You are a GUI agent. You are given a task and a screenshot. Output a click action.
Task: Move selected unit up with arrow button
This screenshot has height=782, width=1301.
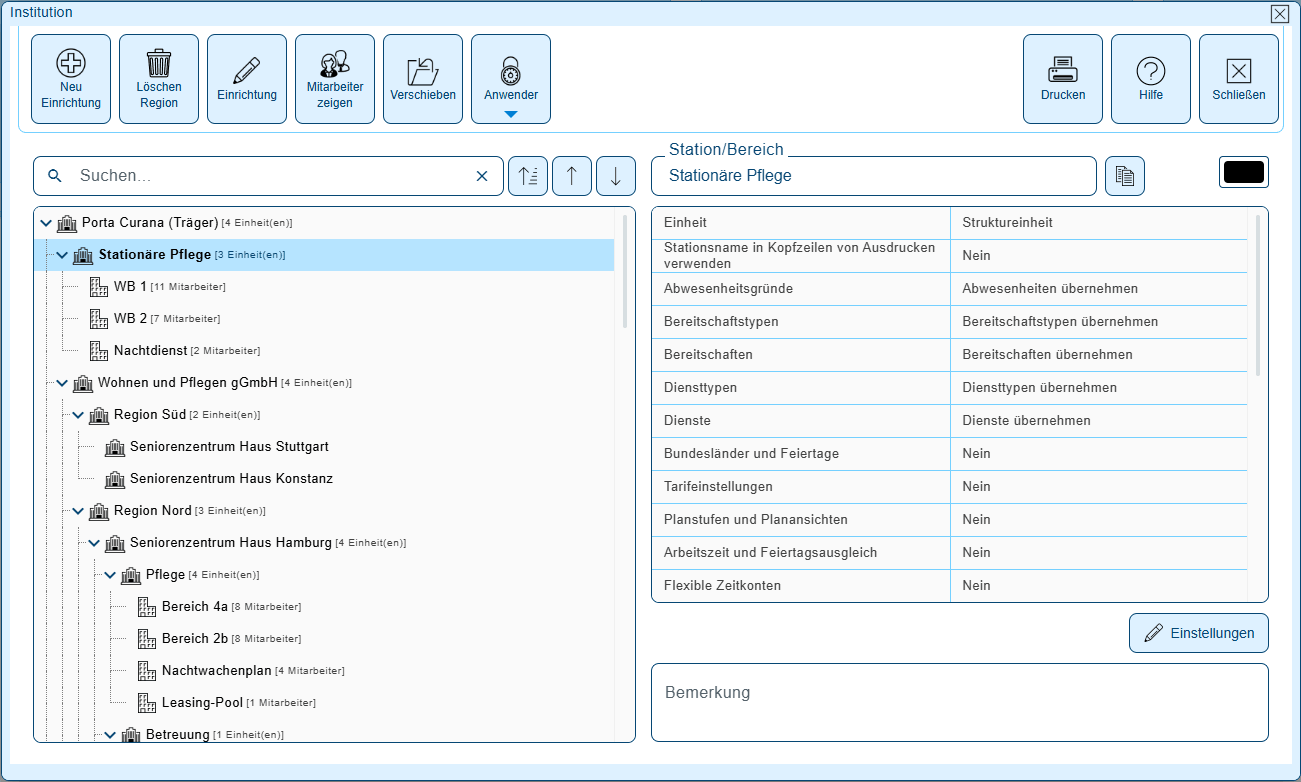click(x=572, y=176)
